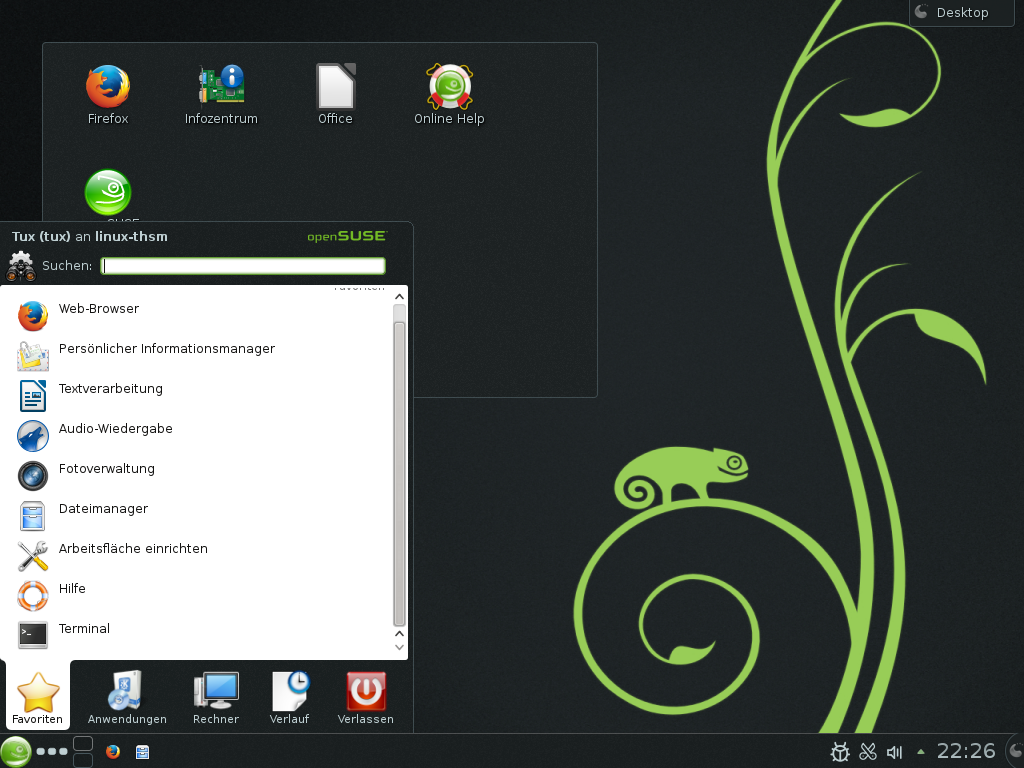This screenshot has height=768, width=1024.
Task: Open Hilfe in the favorites list
Action: [72, 589]
